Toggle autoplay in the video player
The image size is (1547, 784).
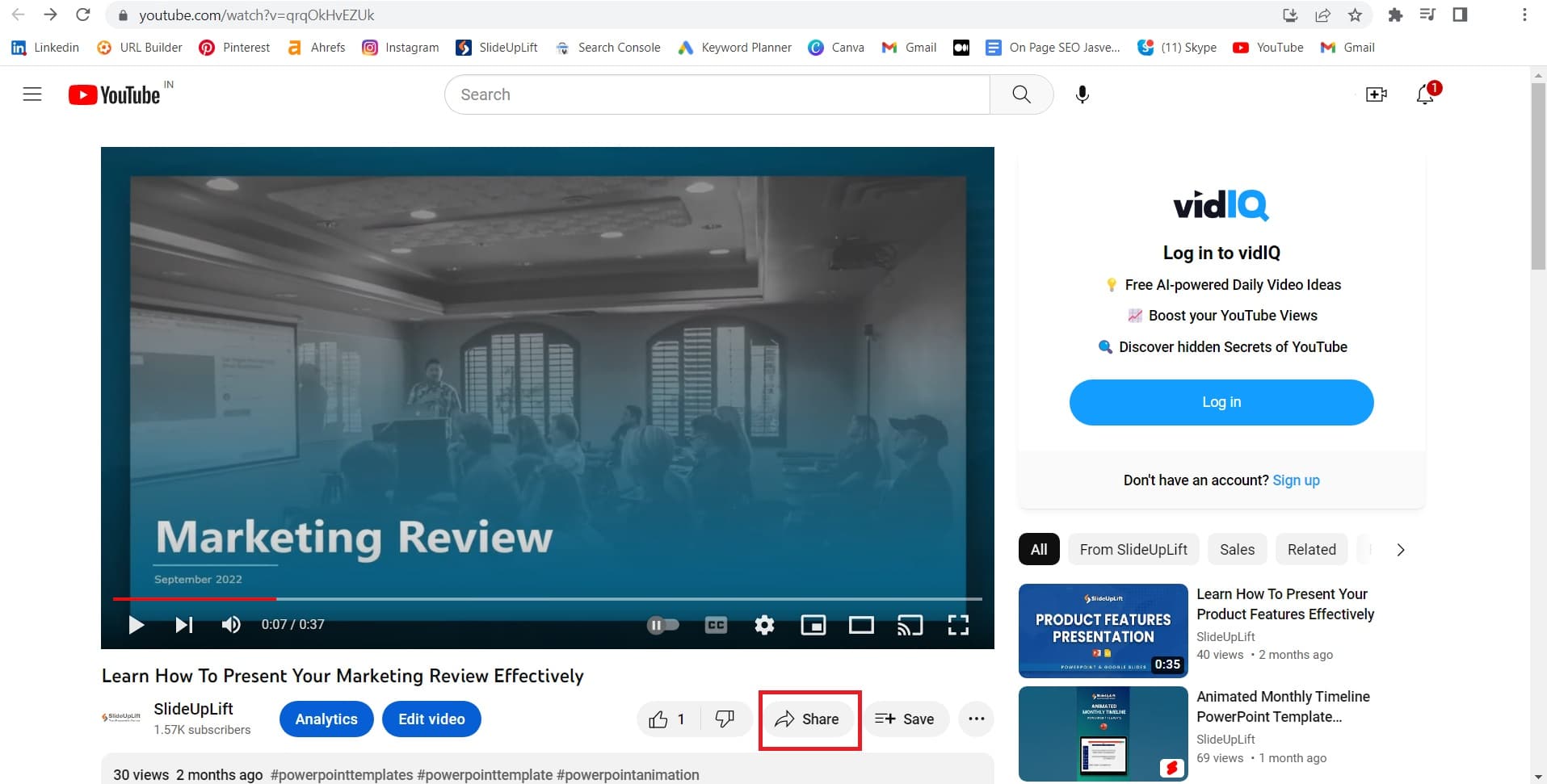(x=662, y=624)
